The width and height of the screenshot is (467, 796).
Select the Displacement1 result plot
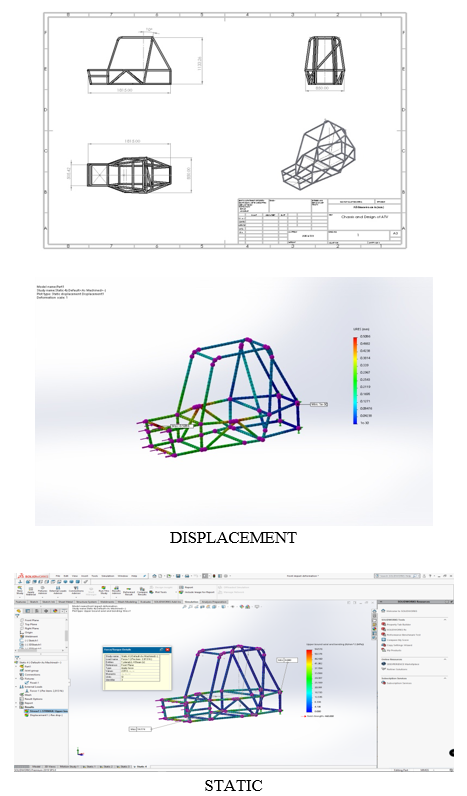pos(44,715)
